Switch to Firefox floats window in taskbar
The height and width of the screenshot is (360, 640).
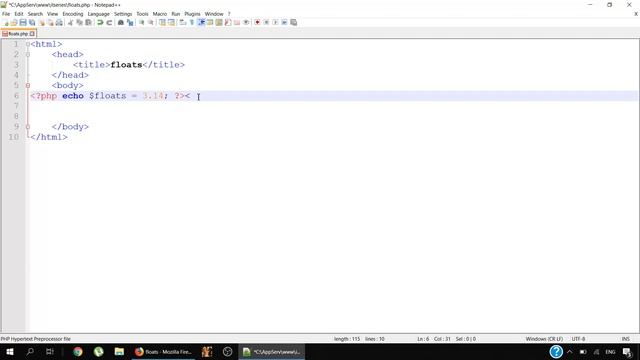coord(164,352)
